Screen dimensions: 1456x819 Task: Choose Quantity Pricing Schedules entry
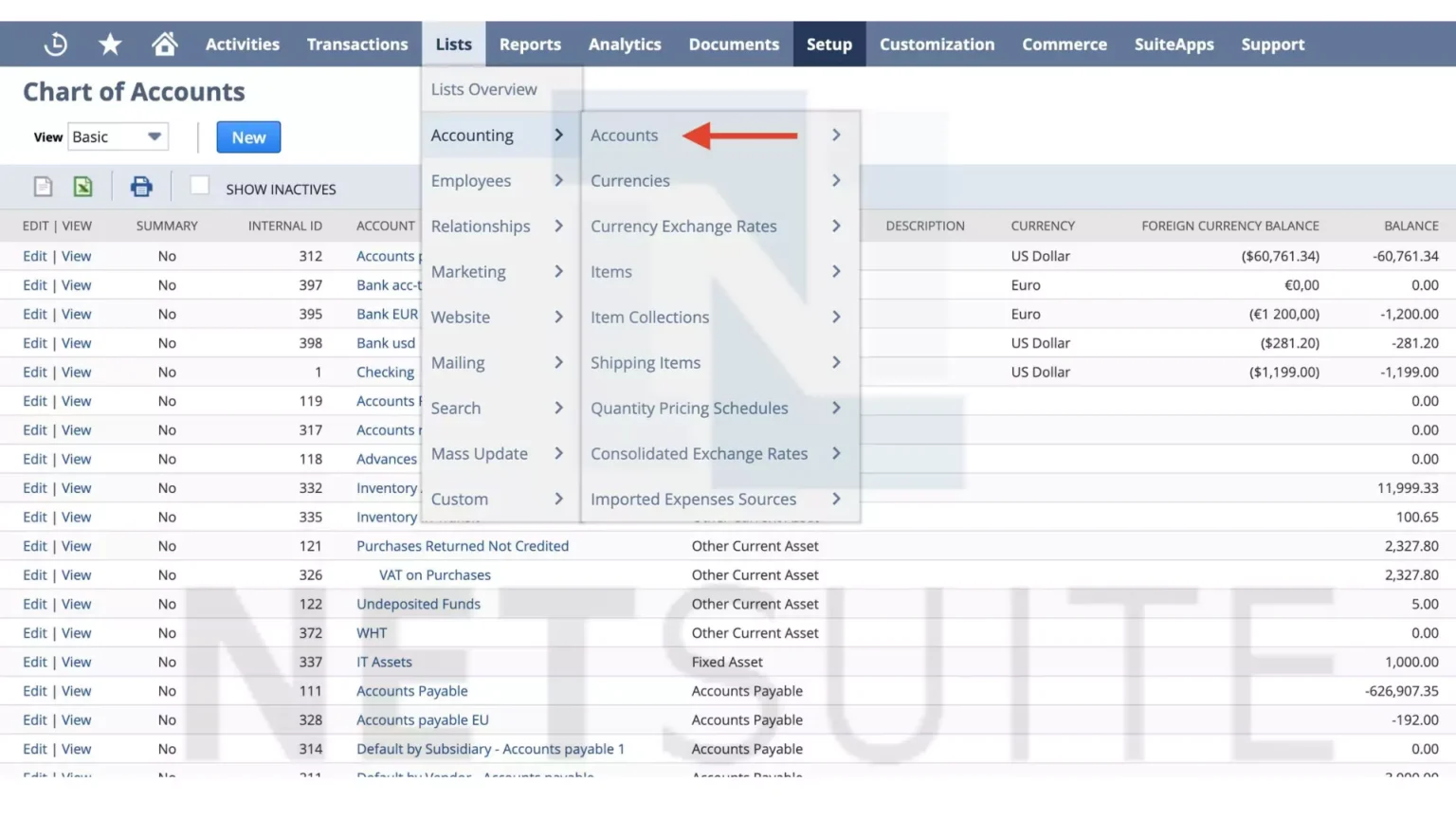point(689,408)
